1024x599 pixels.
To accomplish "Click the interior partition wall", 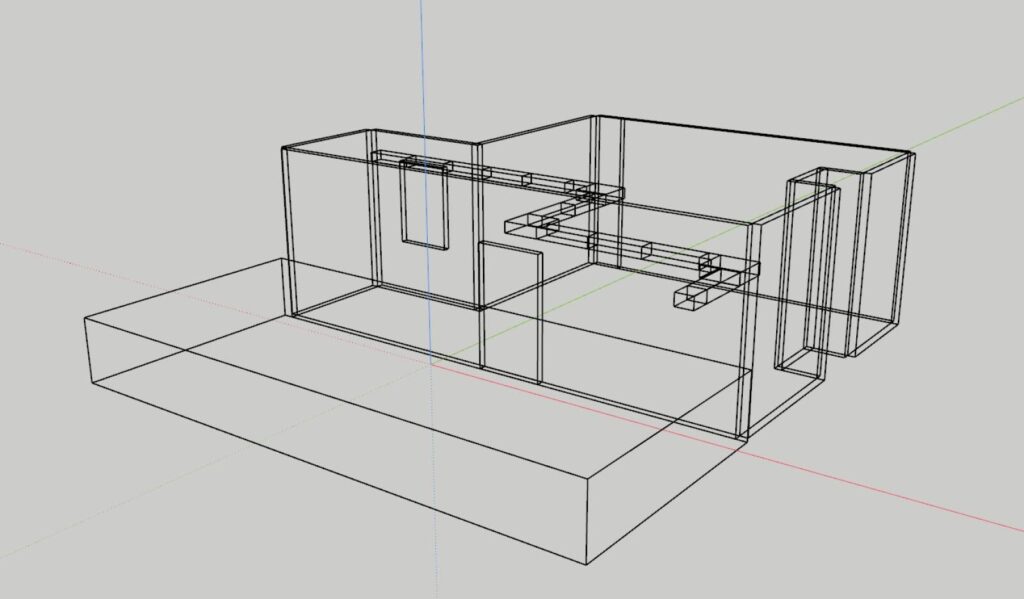I will (x=510, y=320).
